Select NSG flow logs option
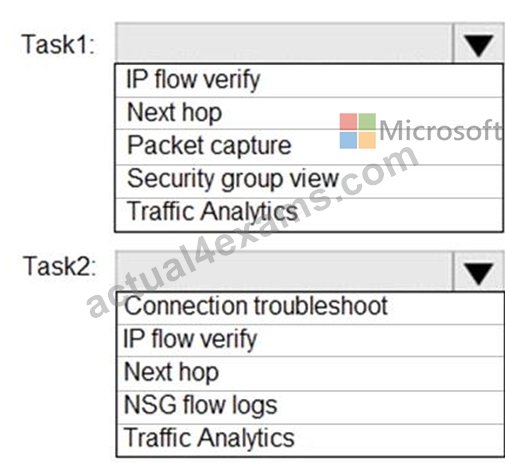Image resolution: width=505 pixels, height=463 pixels. pyautogui.click(x=311, y=407)
